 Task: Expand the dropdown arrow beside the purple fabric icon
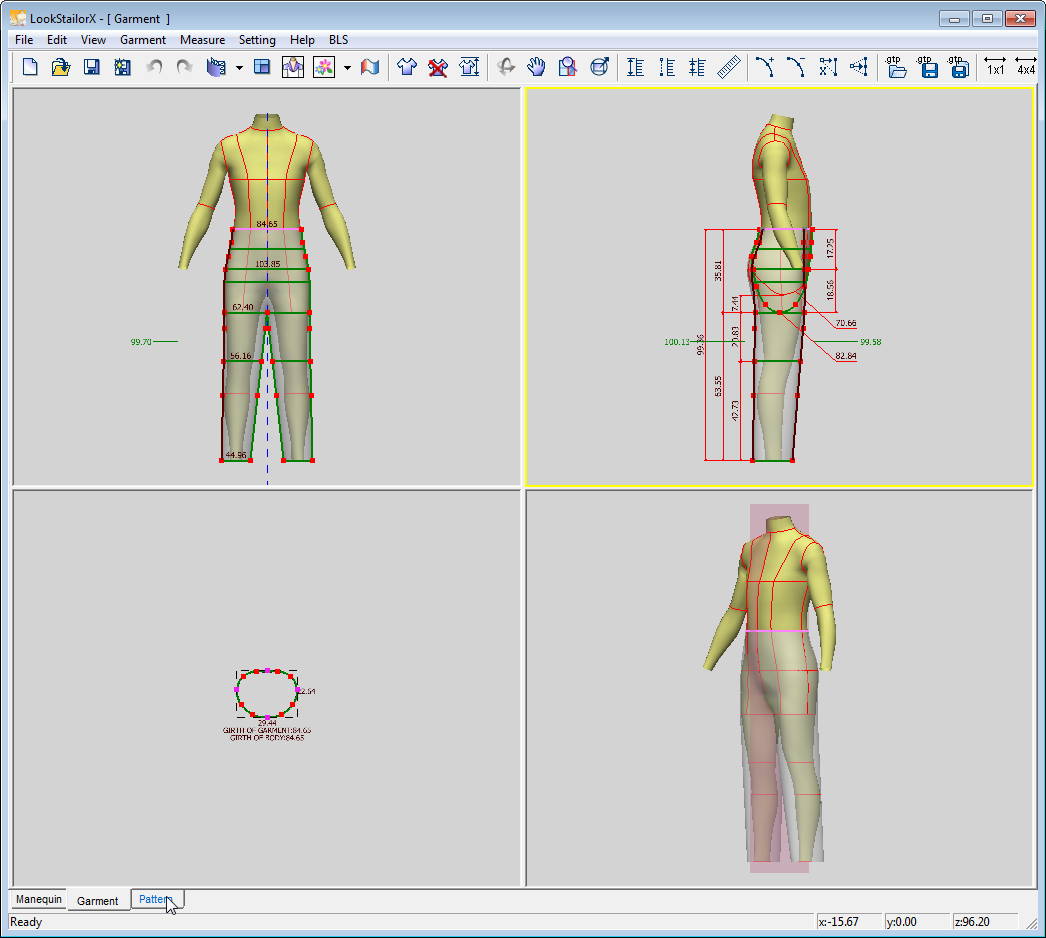[x=239, y=68]
